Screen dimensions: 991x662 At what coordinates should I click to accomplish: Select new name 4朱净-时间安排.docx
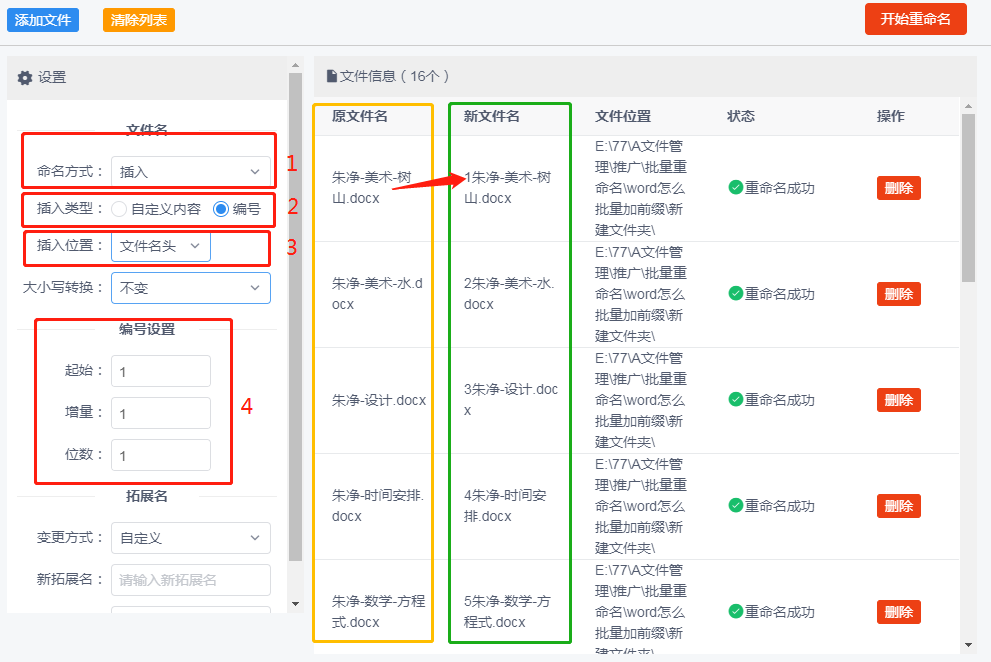pyautogui.click(x=505, y=506)
